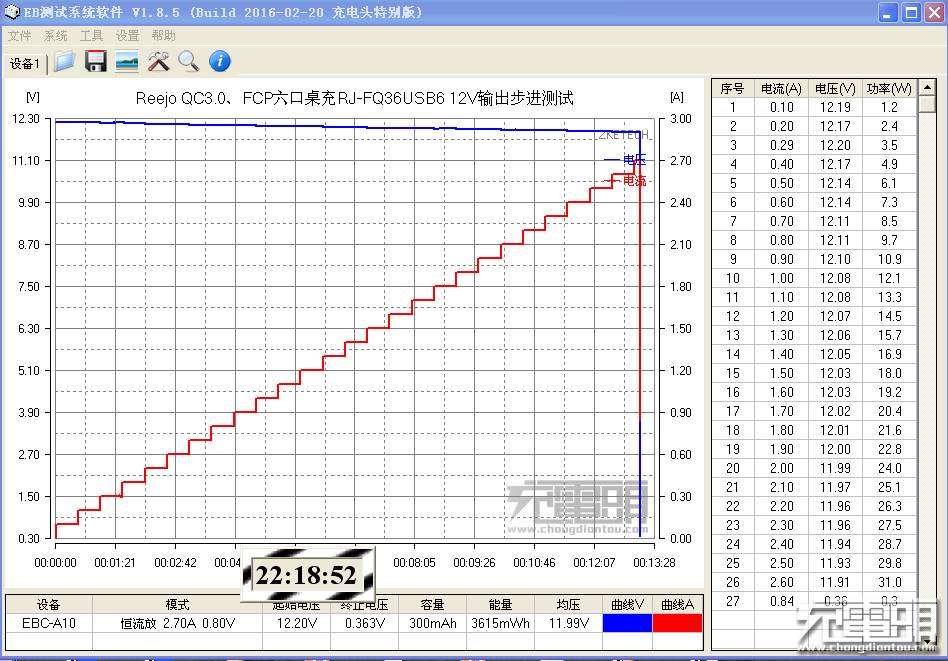Click the 00:08:05 time axis label
Viewport: 948px width, 661px height.
click(414, 562)
